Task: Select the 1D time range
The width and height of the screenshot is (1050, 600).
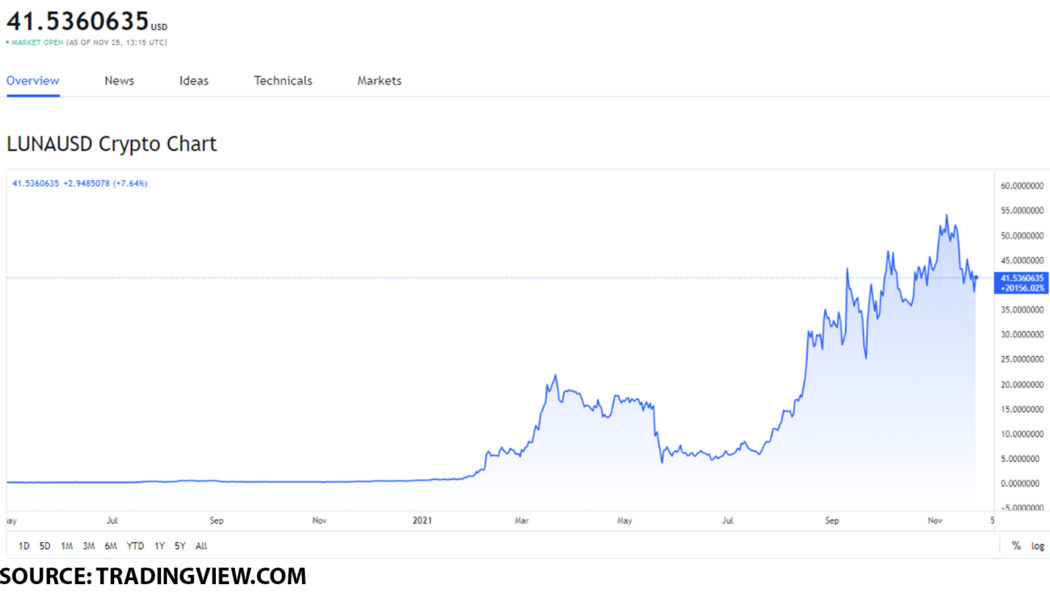Action: click(22, 546)
